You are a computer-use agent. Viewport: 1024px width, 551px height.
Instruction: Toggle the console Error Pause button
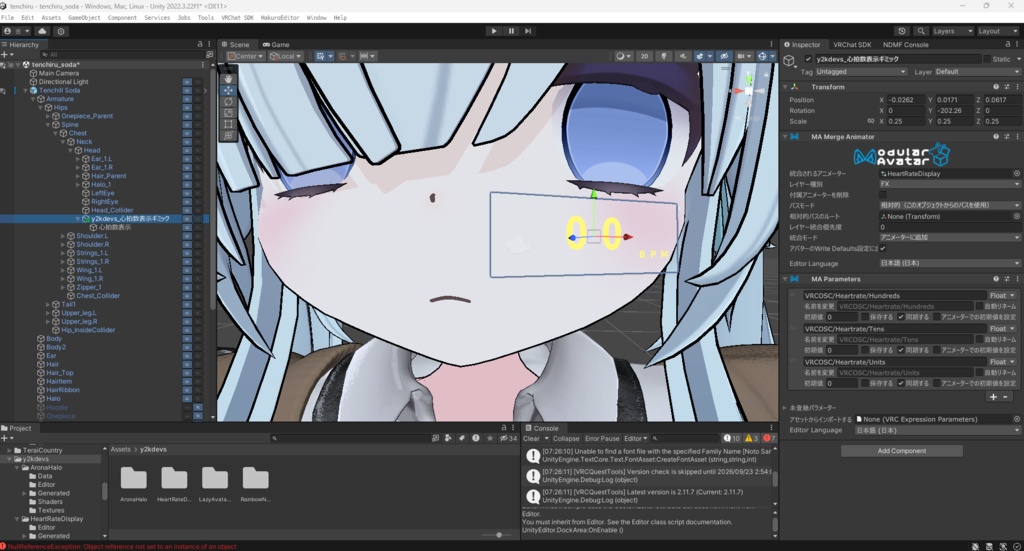601,439
